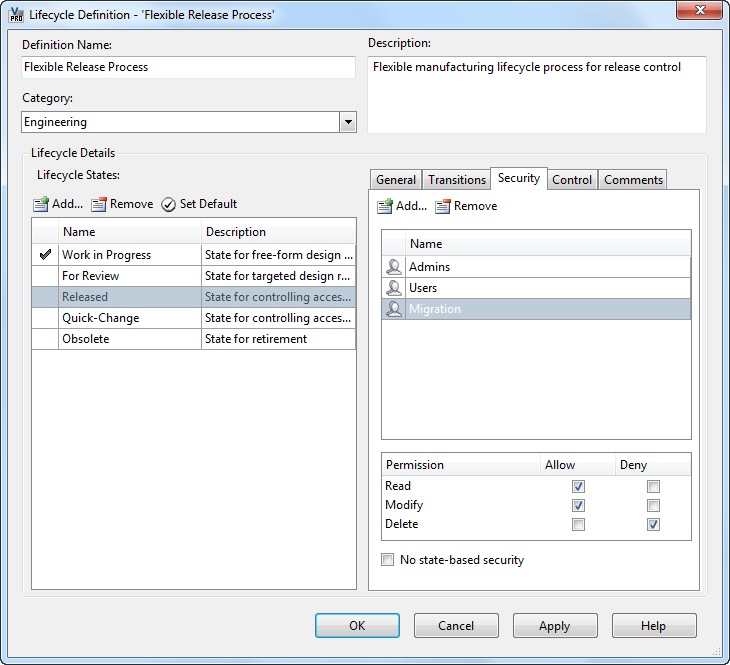
Task: Click the Cancel button
Action: coord(456,625)
